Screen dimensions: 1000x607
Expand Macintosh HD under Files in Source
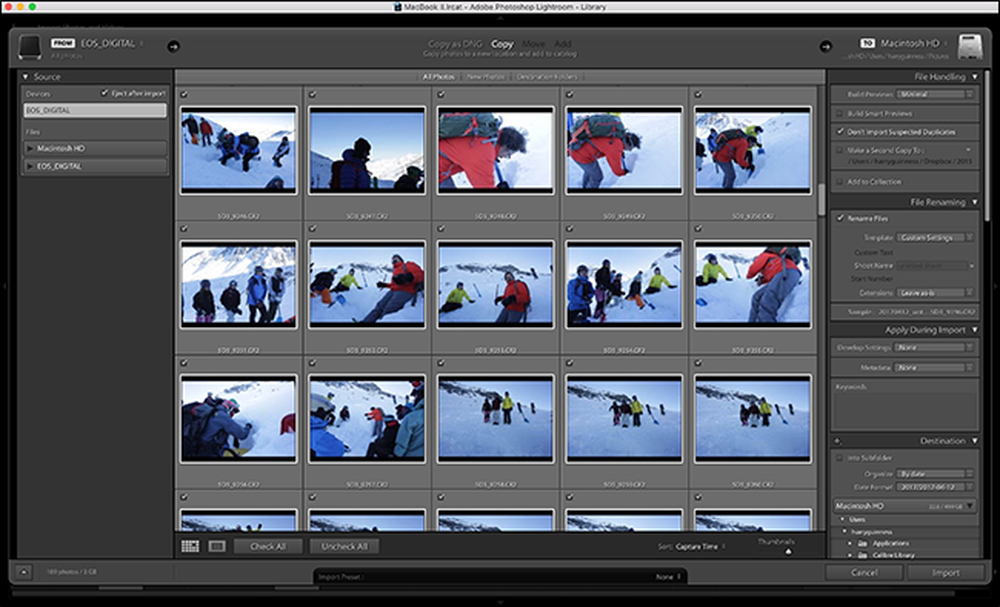29,149
